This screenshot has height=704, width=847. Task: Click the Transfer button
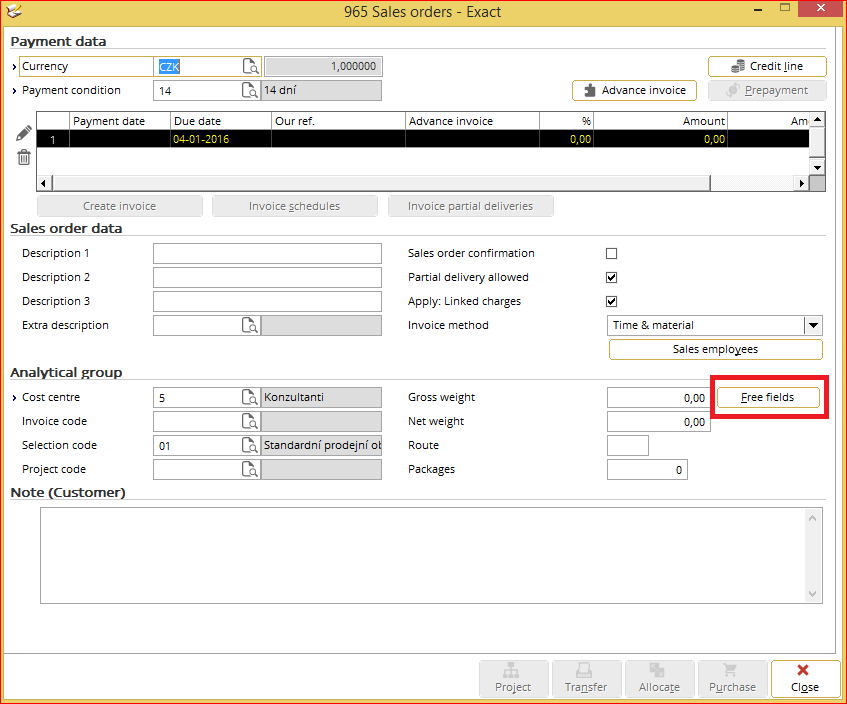pyautogui.click(x=586, y=679)
